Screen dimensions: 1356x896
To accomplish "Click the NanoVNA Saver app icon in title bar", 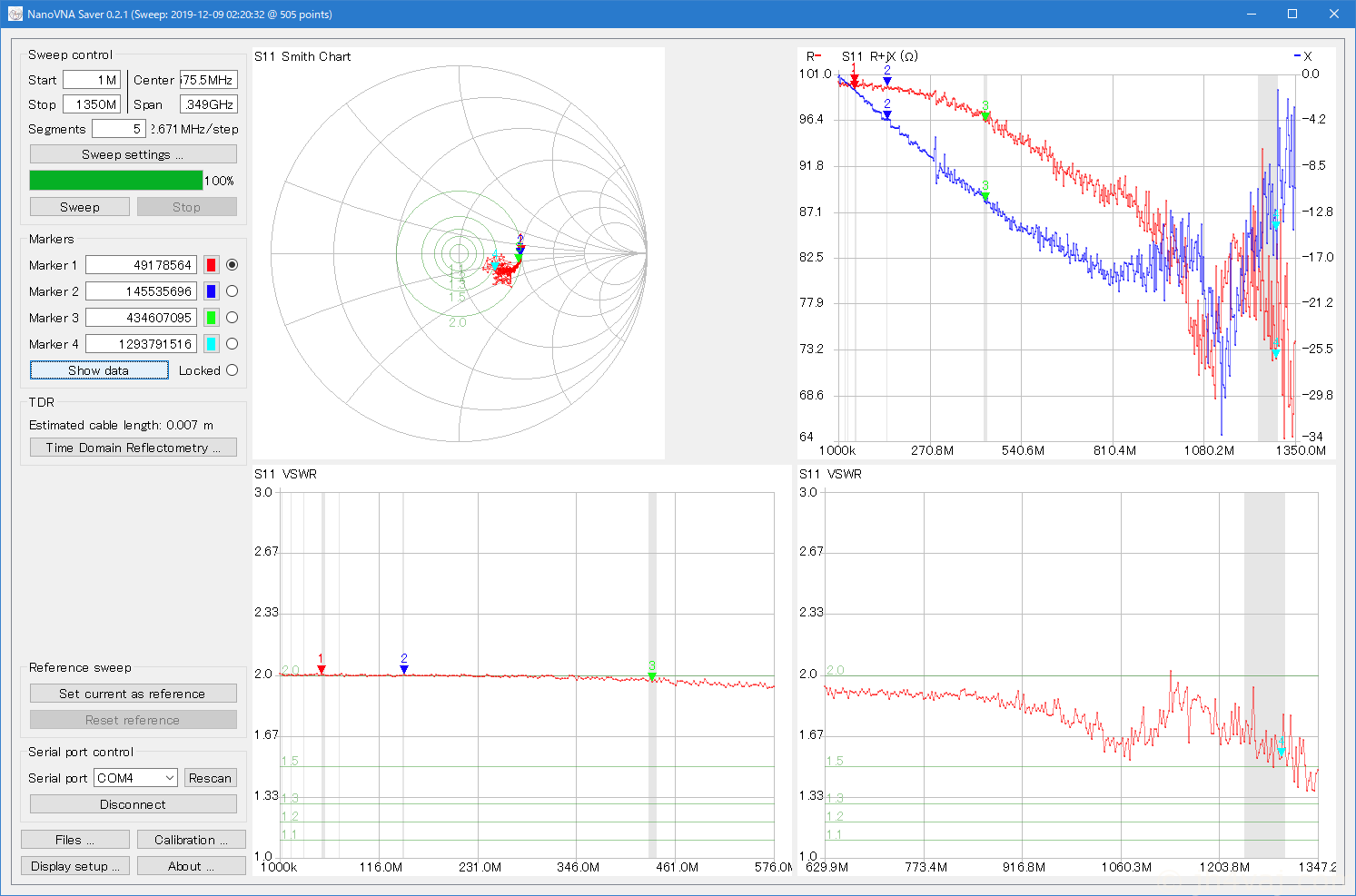I will 15,15.
